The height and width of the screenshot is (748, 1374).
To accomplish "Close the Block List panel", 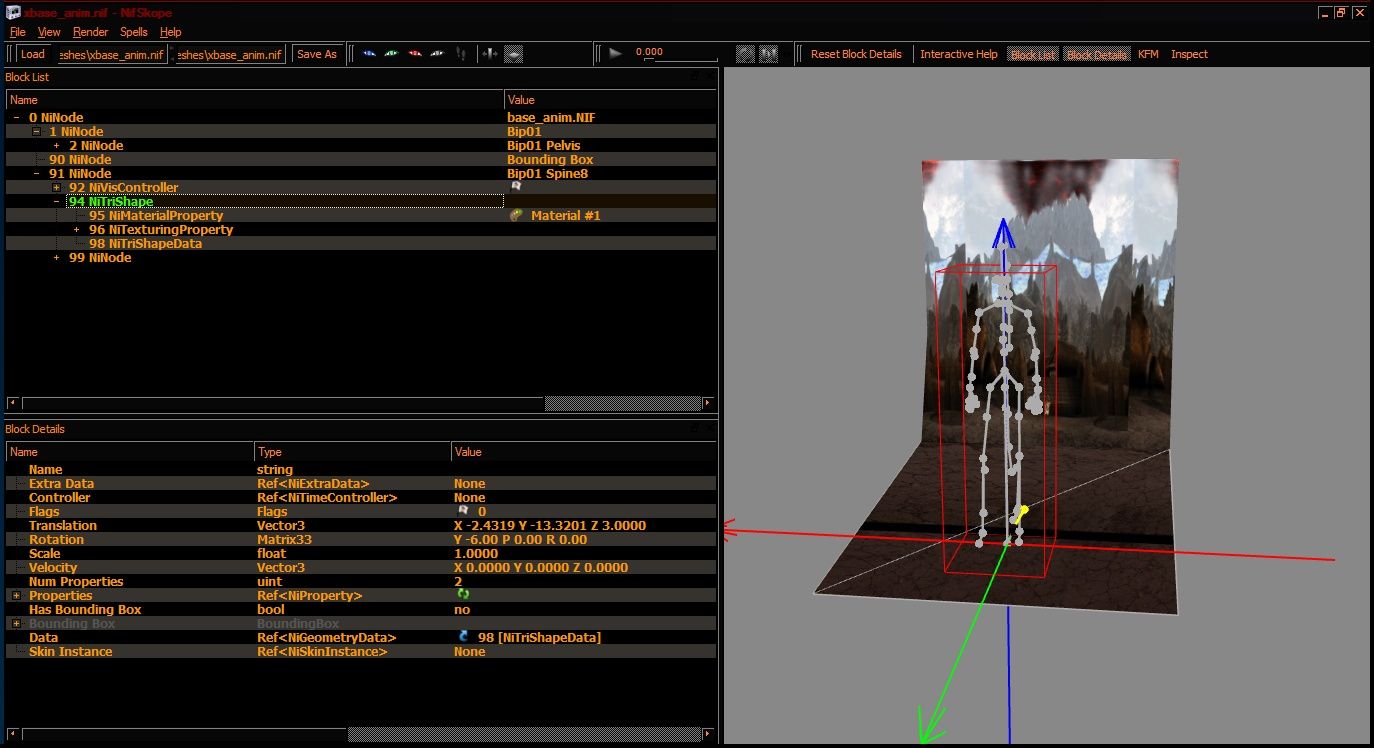I will [710, 77].
